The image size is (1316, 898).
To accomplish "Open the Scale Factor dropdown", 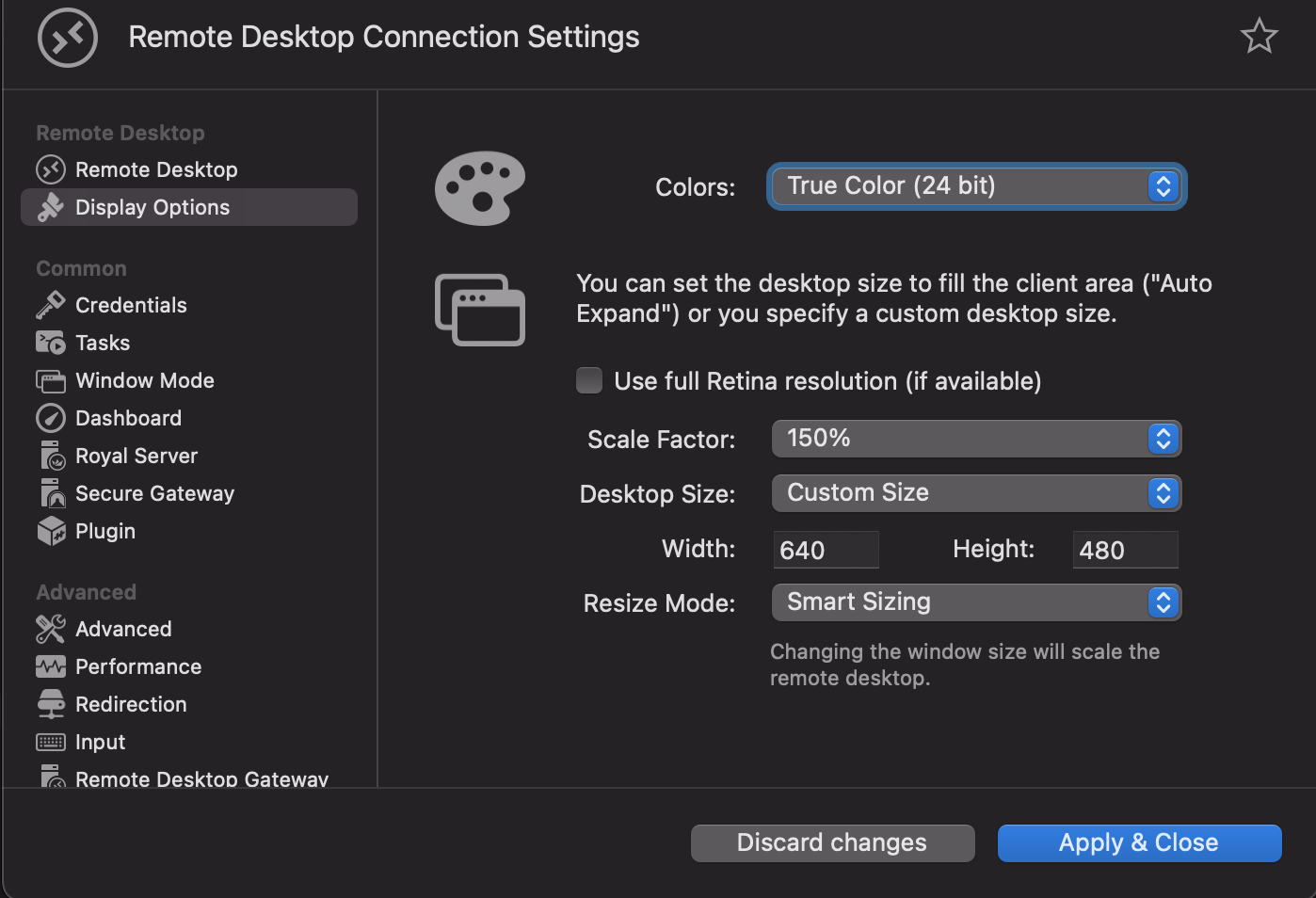I will pyautogui.click(x=976, y=439).
